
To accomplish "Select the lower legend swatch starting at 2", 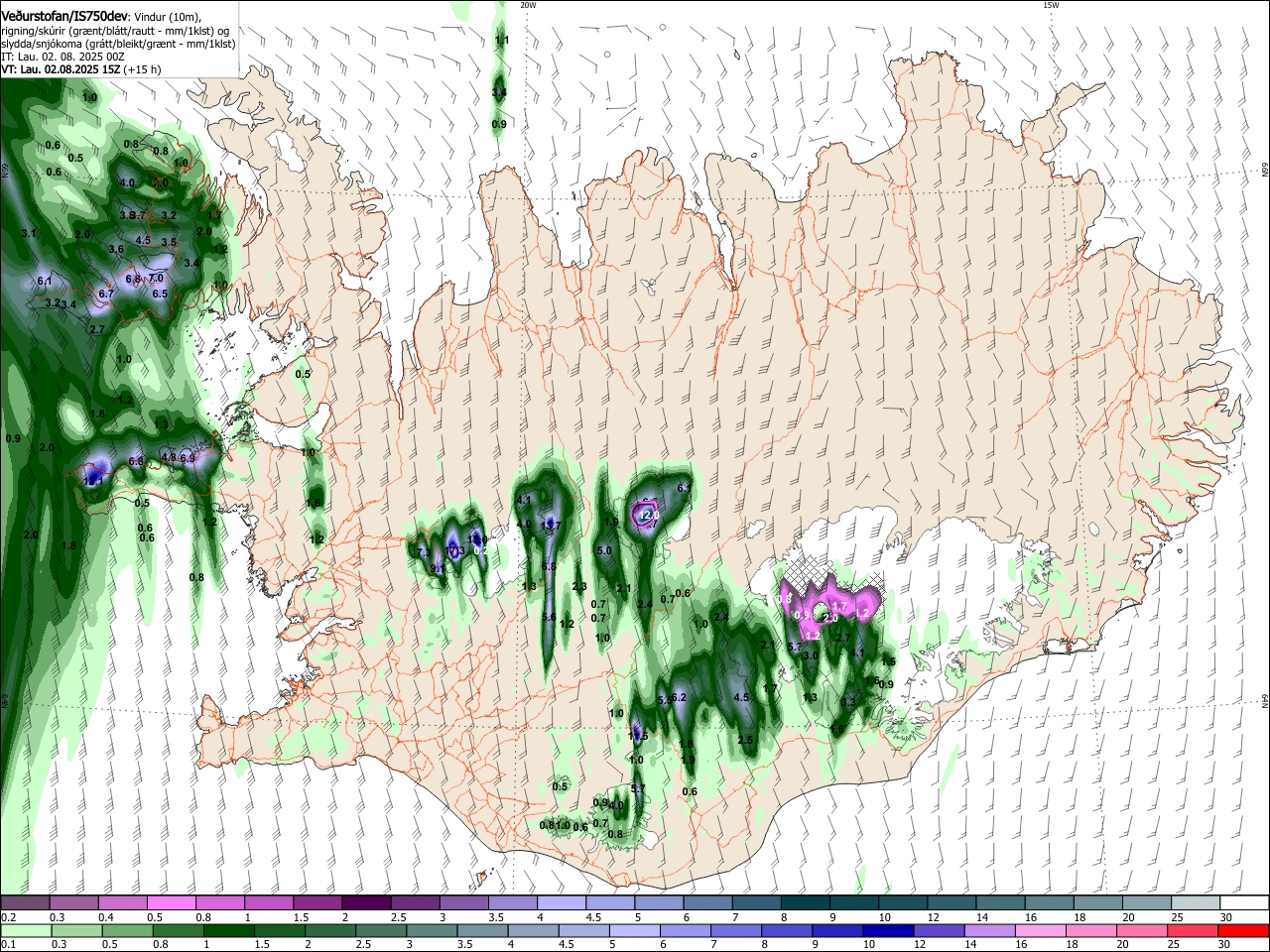I will pyautogui.click(x=330, y=930).
